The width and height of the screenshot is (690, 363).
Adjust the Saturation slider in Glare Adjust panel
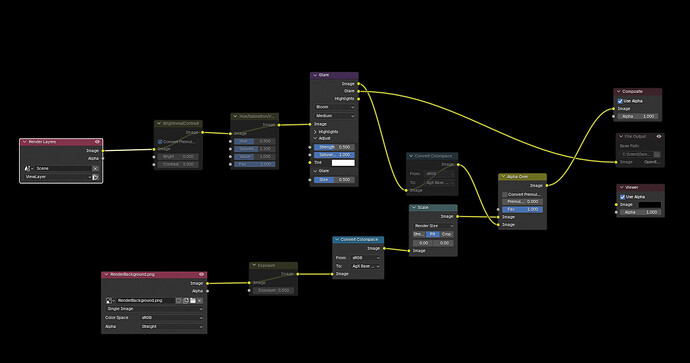pos(334,155)
